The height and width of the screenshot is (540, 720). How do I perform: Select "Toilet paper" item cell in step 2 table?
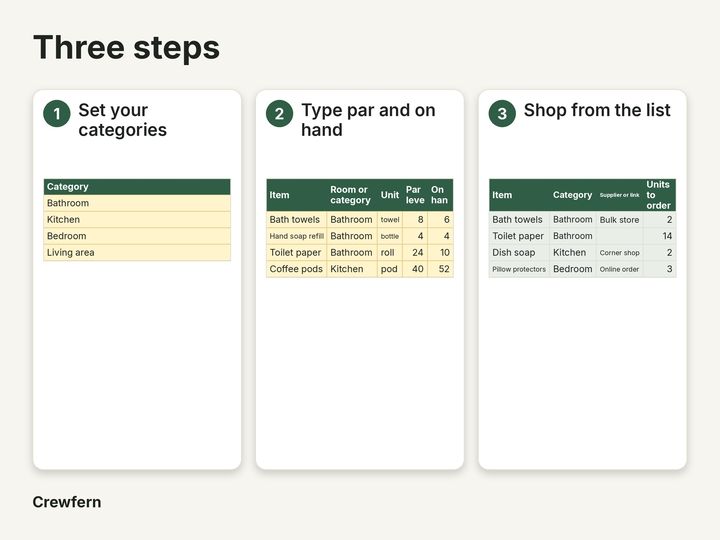click(297, 253)
